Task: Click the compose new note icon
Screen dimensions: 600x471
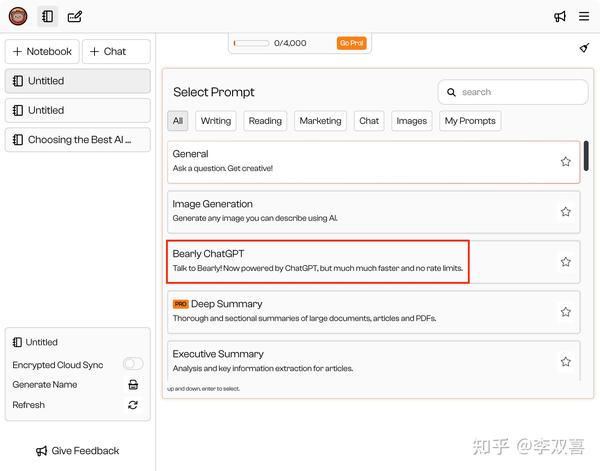Action: (75, 16)
